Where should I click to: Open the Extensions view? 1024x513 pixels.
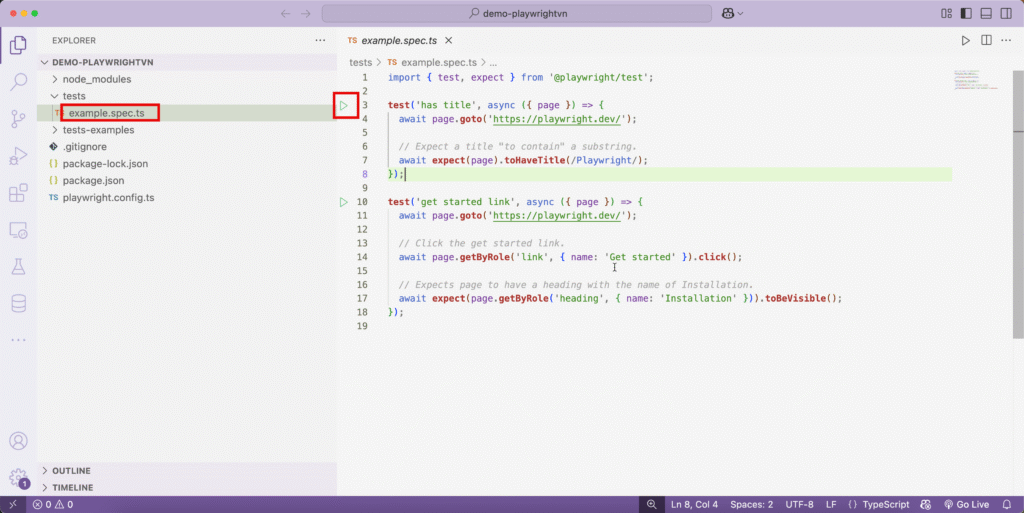[x=18, y=193]
